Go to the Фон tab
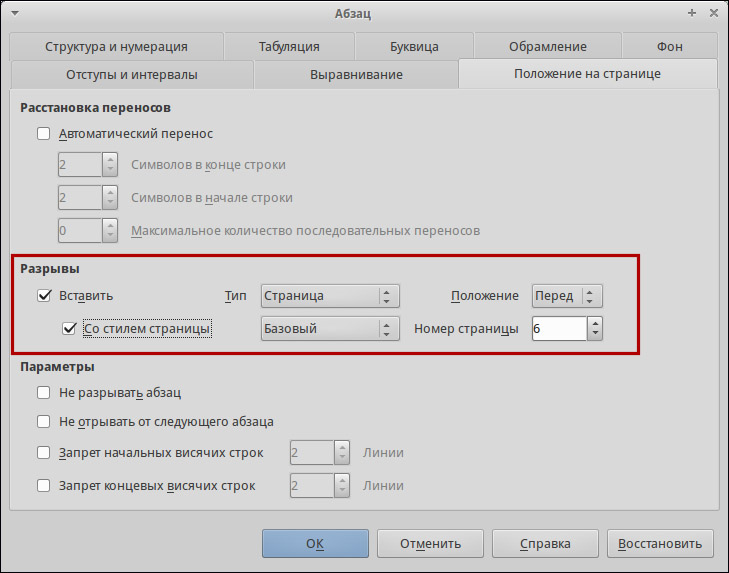The width and height of the screenshot is (729, 573). (669, 47)
